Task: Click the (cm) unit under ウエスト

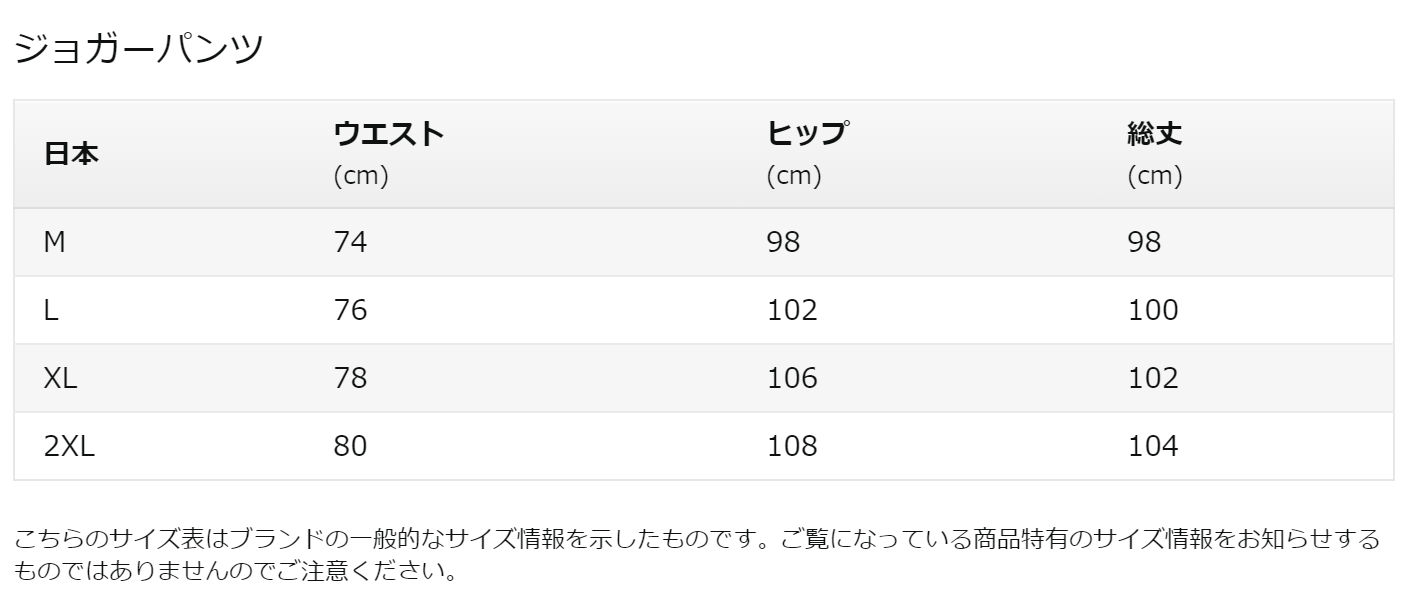Action: coord(360,177)
